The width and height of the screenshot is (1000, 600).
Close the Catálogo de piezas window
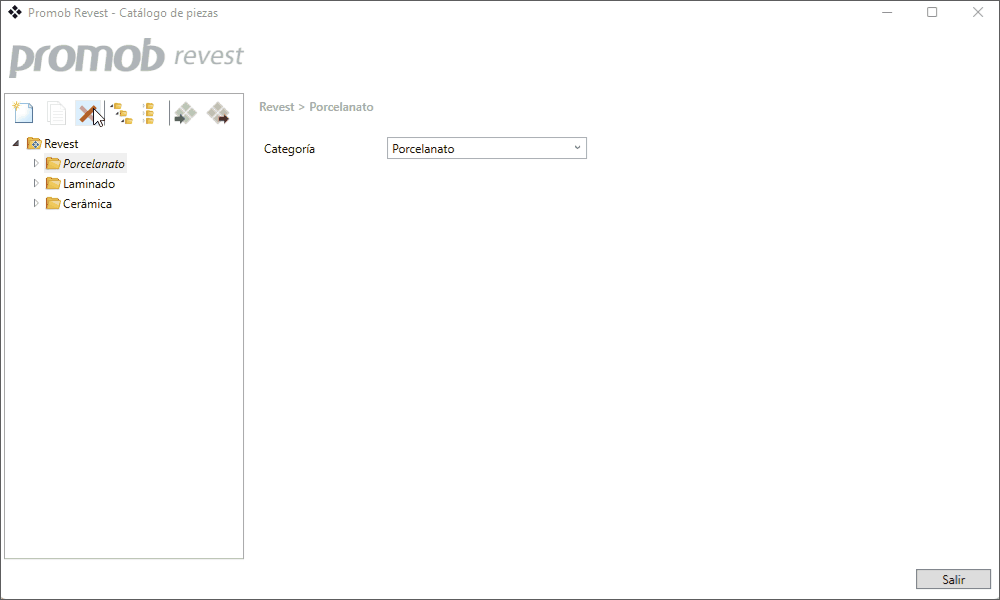pyautogui.click(x=978, y=12)
